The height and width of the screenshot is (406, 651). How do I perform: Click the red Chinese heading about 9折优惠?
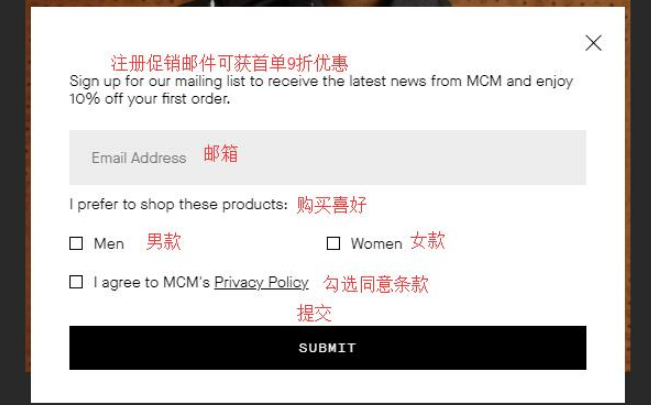pos(229,63)
